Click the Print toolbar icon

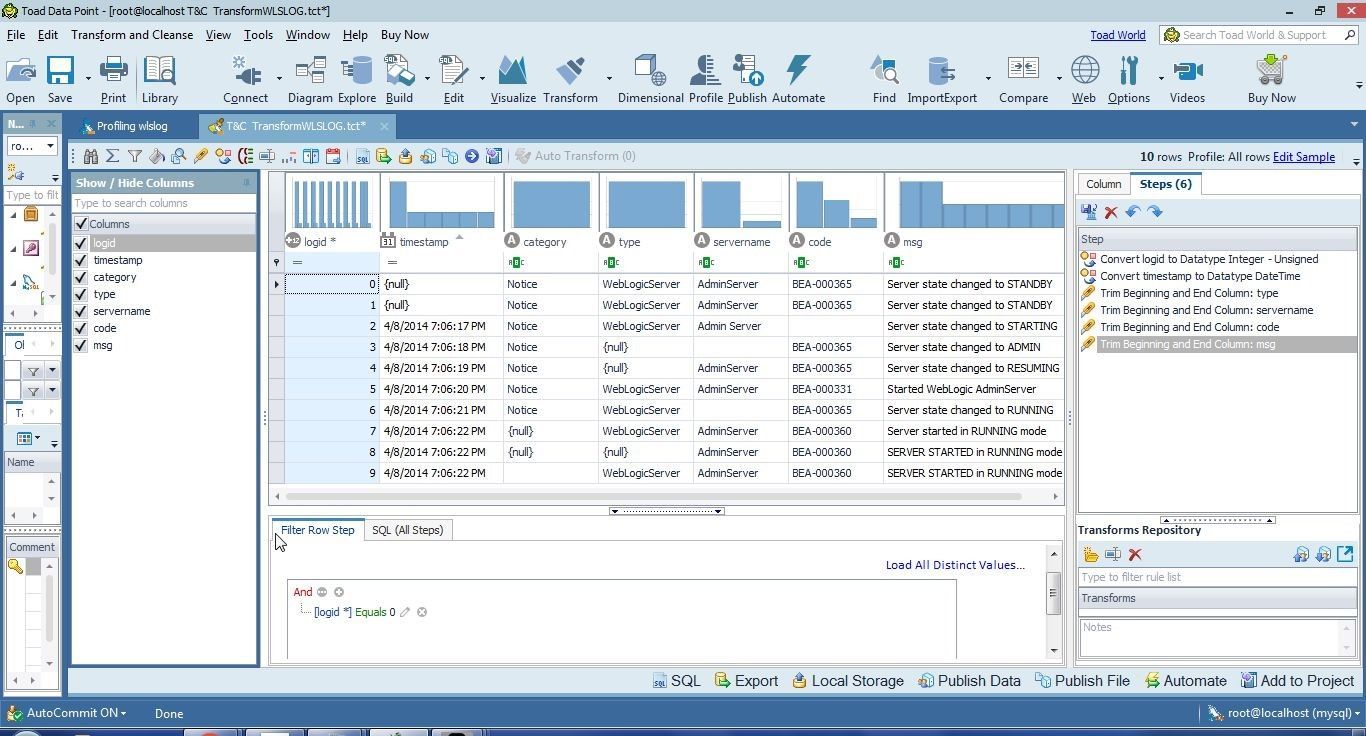click(x=113, y=79)
